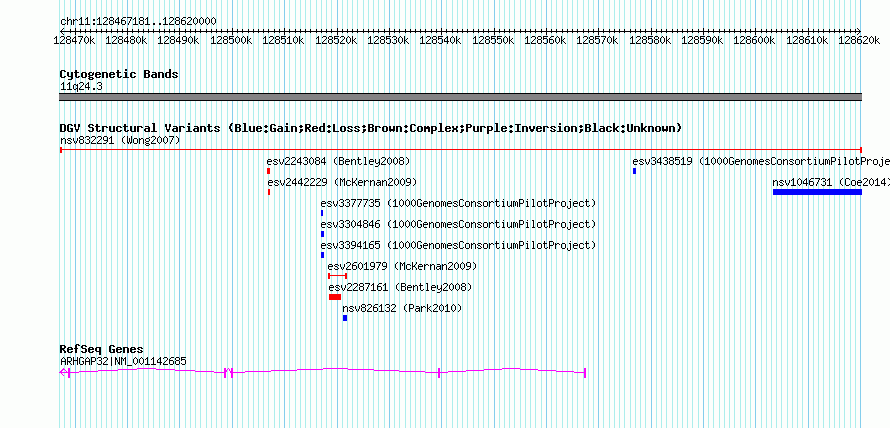Select the magenta ARHGAP32 gene track line
The width and height of the screenshot is (890, 428).
pyautogui.click(x=322, y=372)
